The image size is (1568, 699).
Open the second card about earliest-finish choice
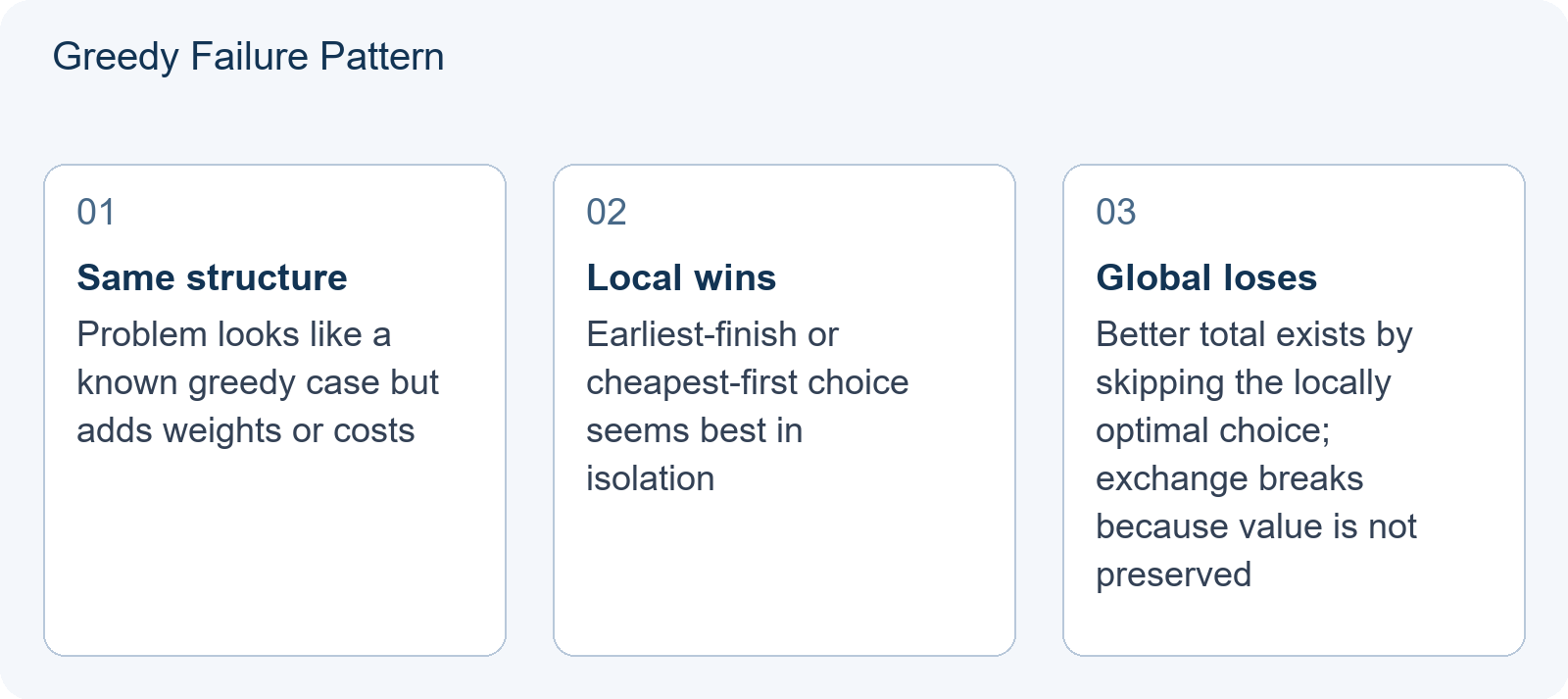(784, 410)
